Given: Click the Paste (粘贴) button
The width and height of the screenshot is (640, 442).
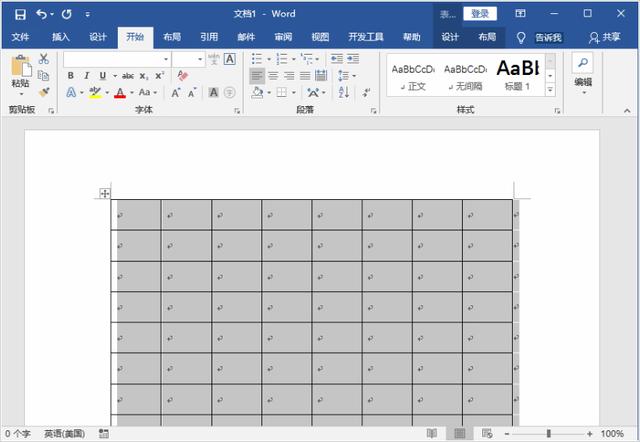Looking at the screenshot, I should pos(21,74).
